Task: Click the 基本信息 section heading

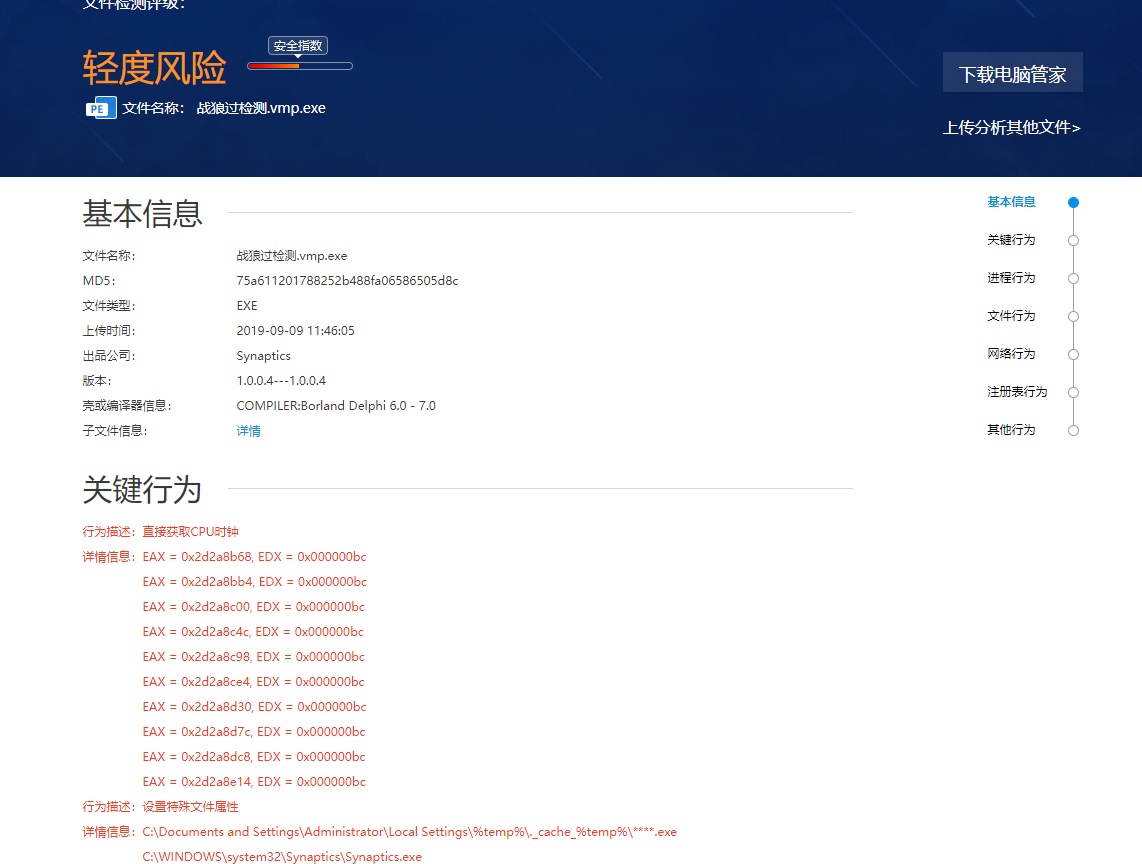Action: click(x=142, y=213)
